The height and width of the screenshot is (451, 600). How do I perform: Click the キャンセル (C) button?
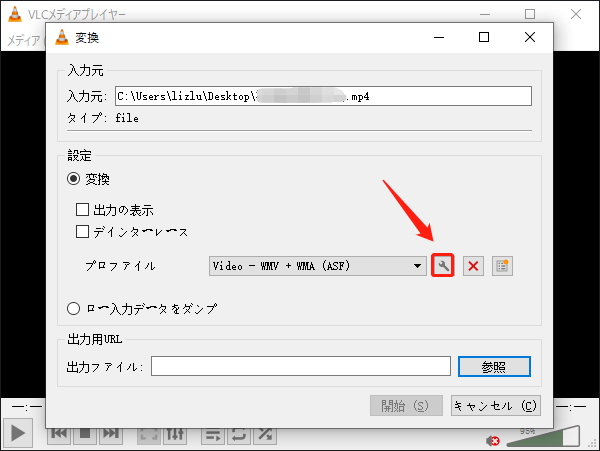pos(496,405)
